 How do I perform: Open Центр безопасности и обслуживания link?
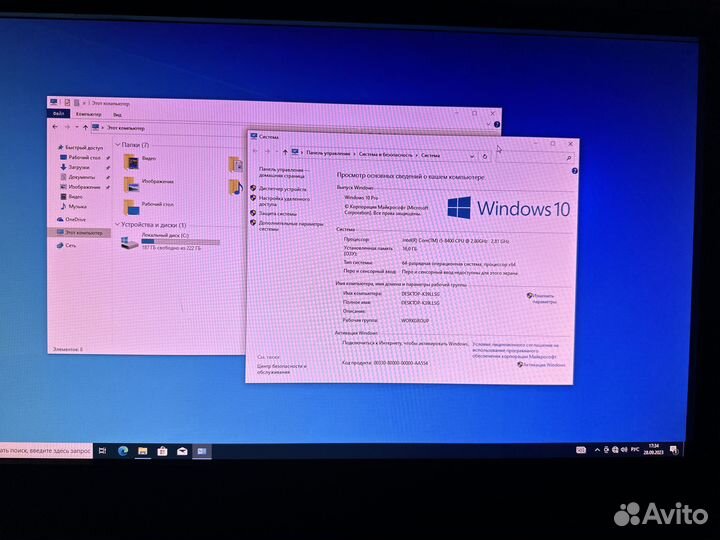[280, 369]
